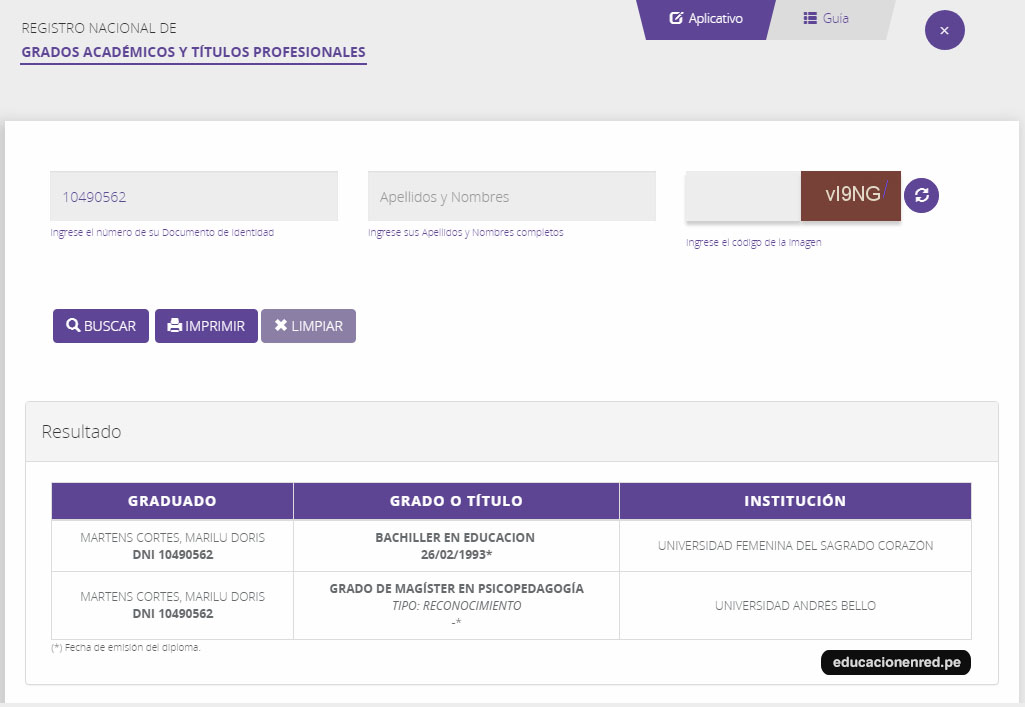Click graduate name in the Magíster row
1025x707 pixels.
click(173, 597)
